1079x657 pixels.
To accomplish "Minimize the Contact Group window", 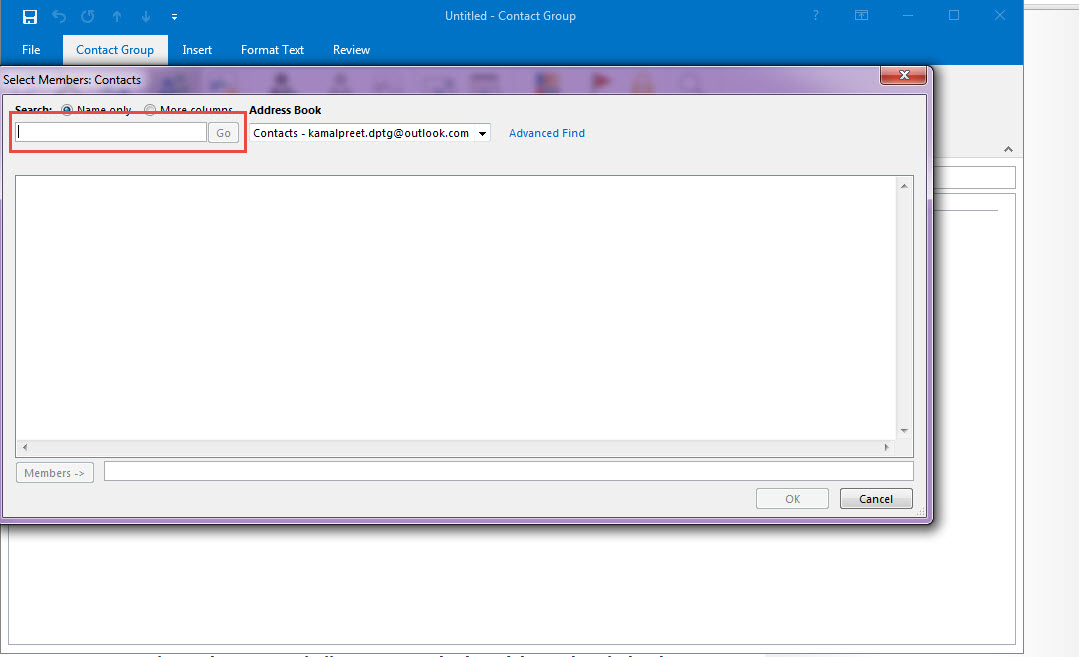I will [x=908, y=15].
